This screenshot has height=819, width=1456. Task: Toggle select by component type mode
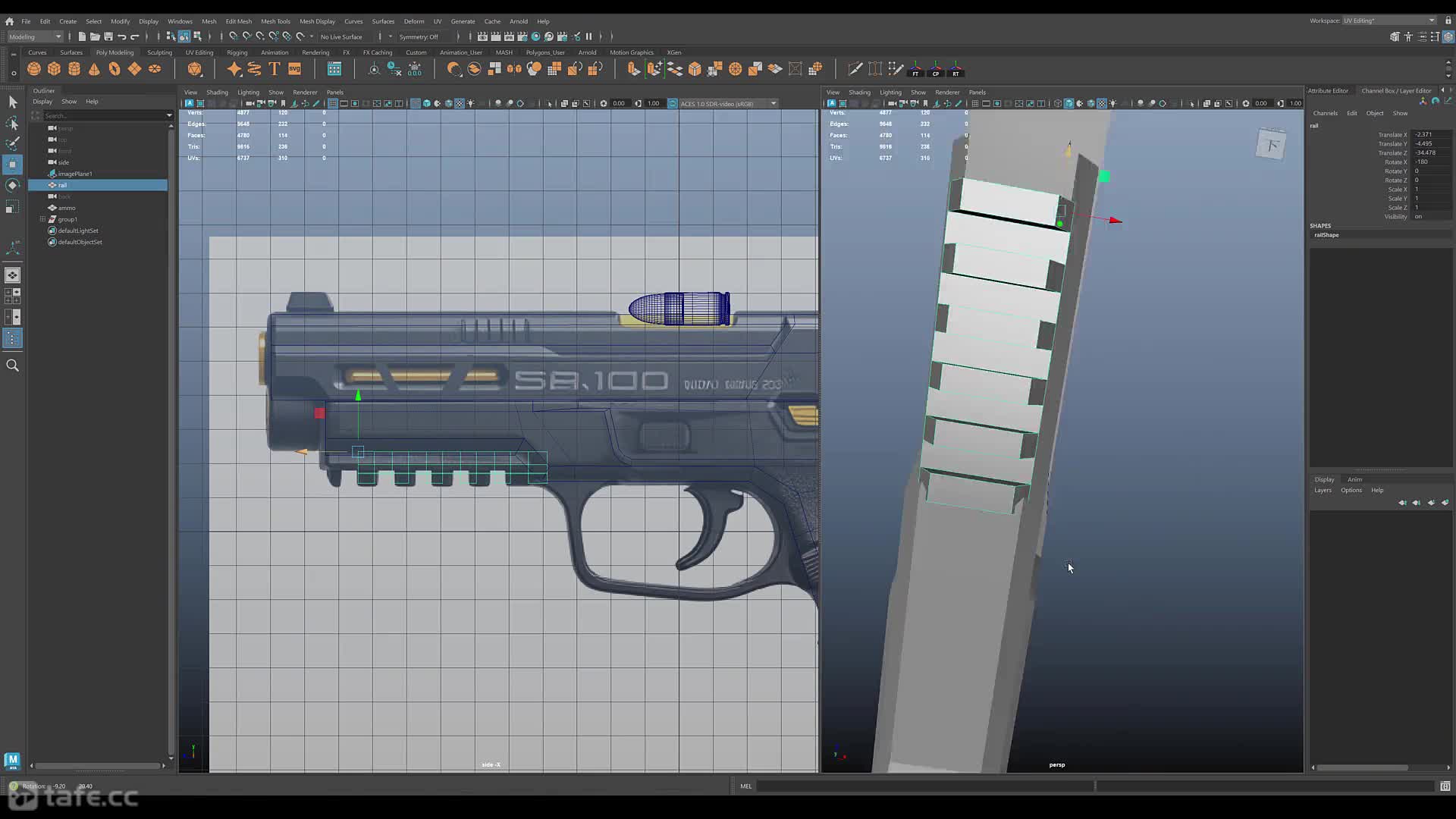[x=197, y=36]
